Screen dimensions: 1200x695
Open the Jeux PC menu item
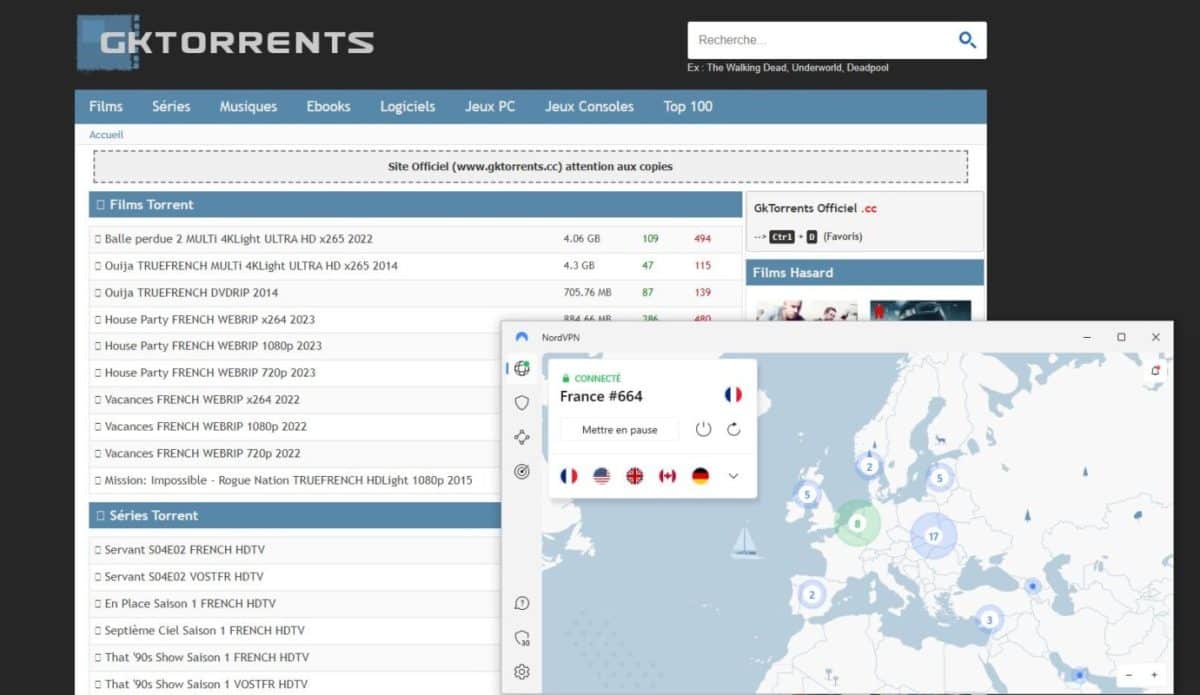(x=490, y=106)
